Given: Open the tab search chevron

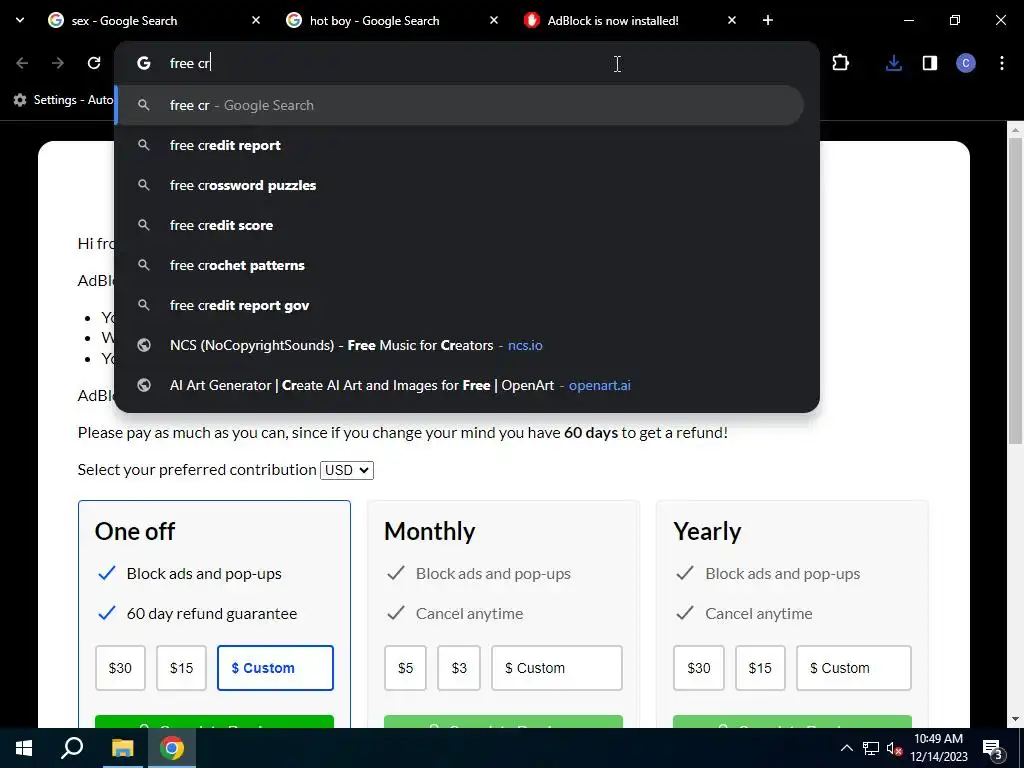Looking at the screenshot, I should tap(20, 20).
